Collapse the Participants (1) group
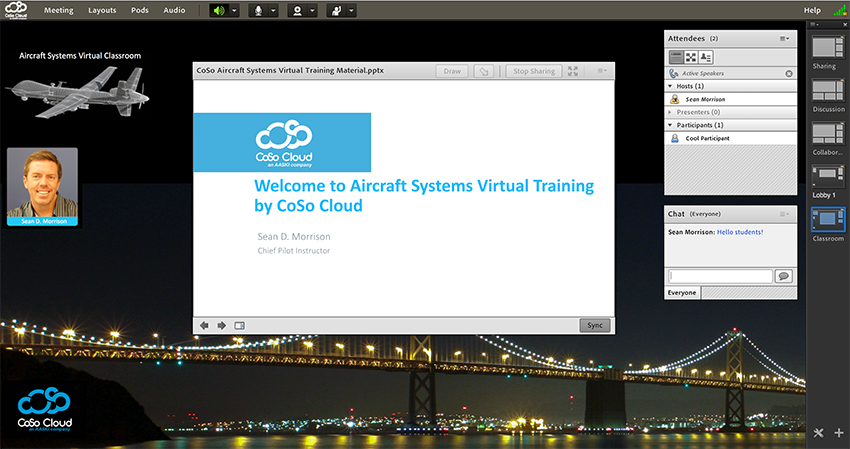 pyautogui.click(x=671, y=125)
